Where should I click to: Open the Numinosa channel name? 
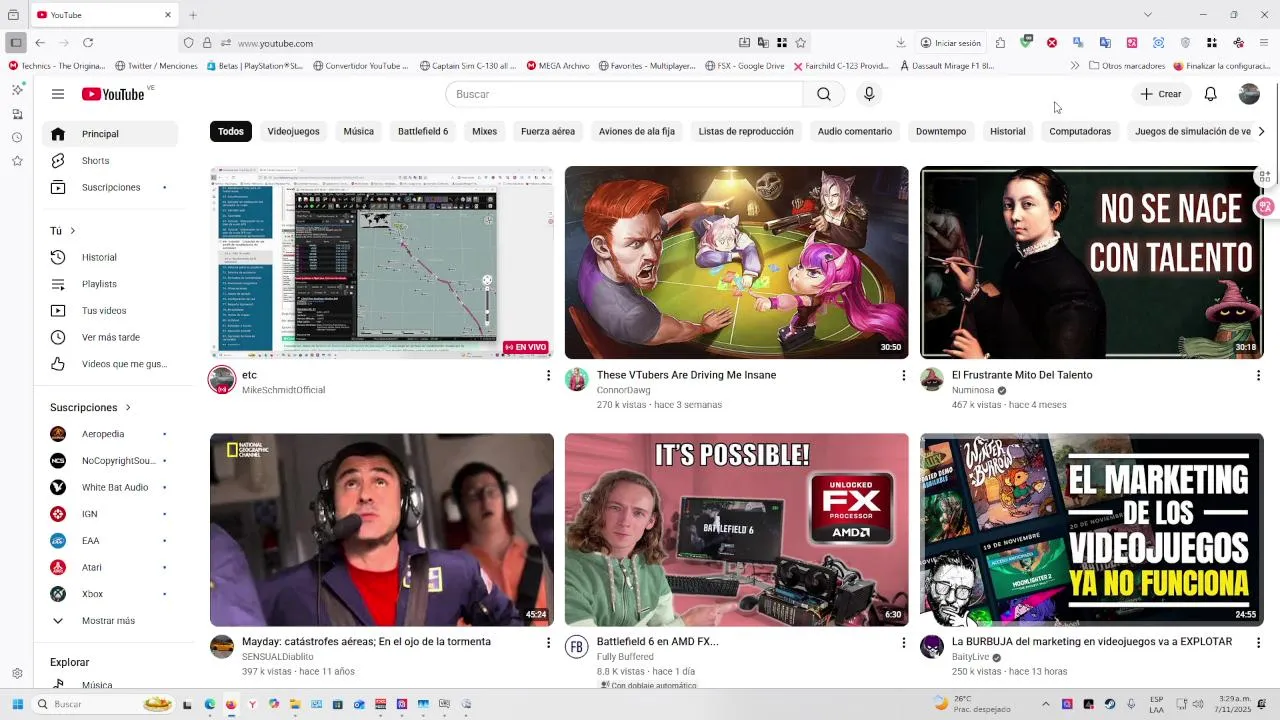pyautogui.click(x=973, y=390)
